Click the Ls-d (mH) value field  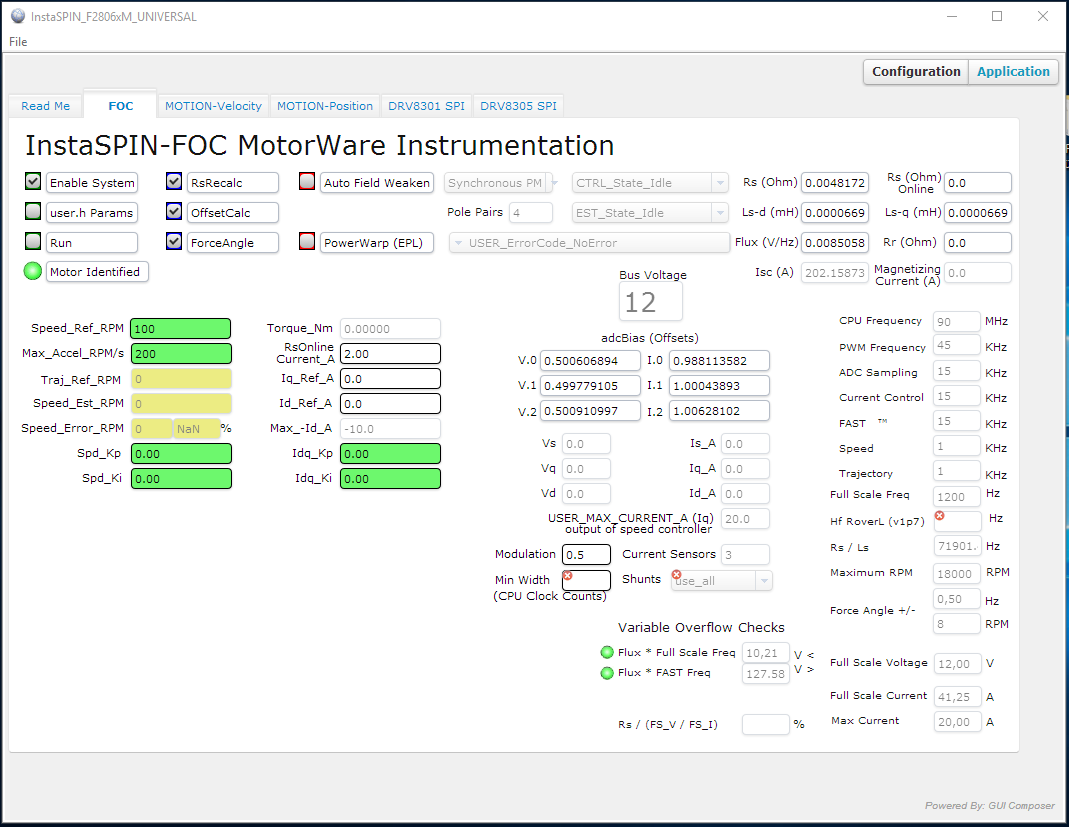[834, 213]
